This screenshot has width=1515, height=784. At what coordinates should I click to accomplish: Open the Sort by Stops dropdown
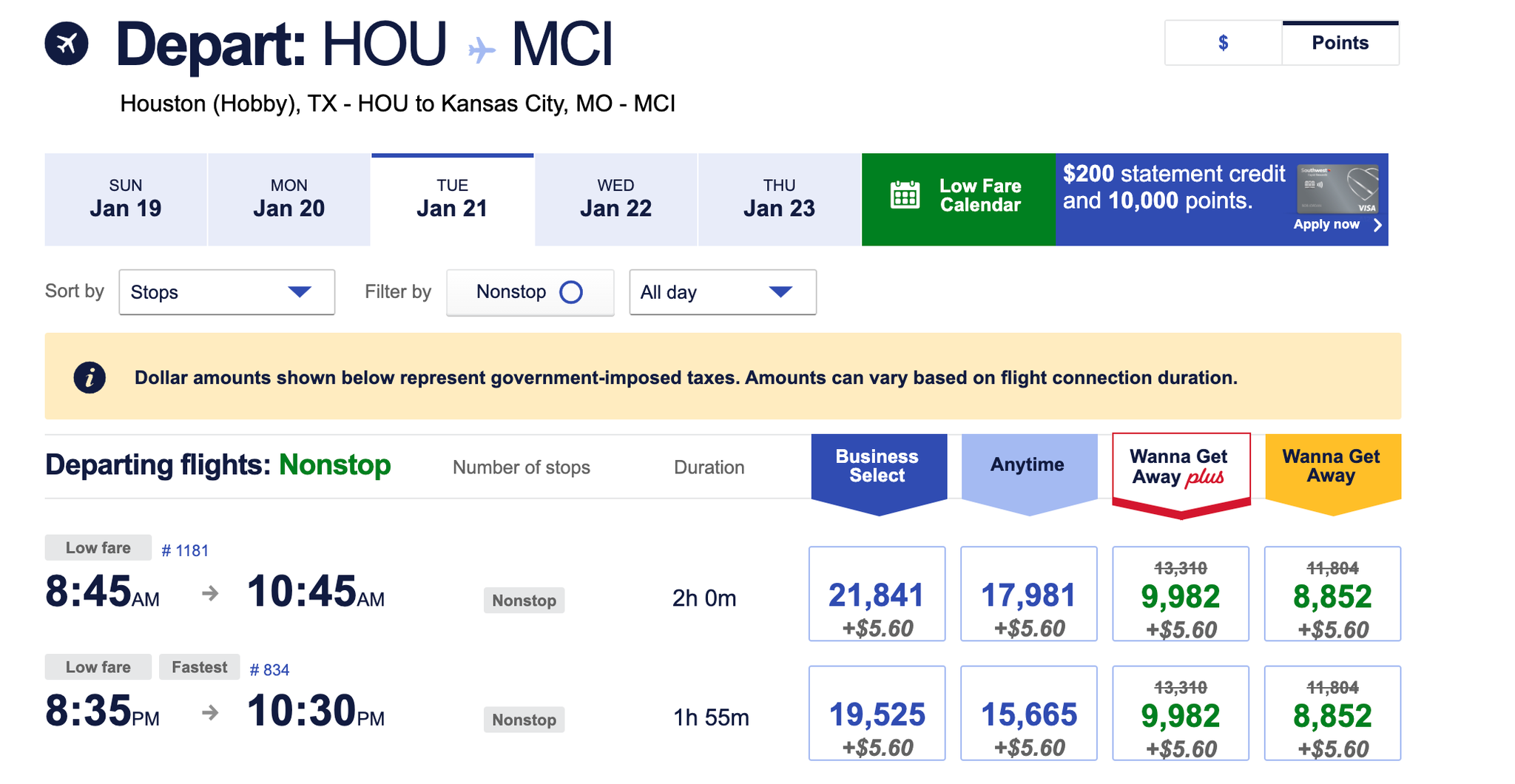click(x=226, y=292)
